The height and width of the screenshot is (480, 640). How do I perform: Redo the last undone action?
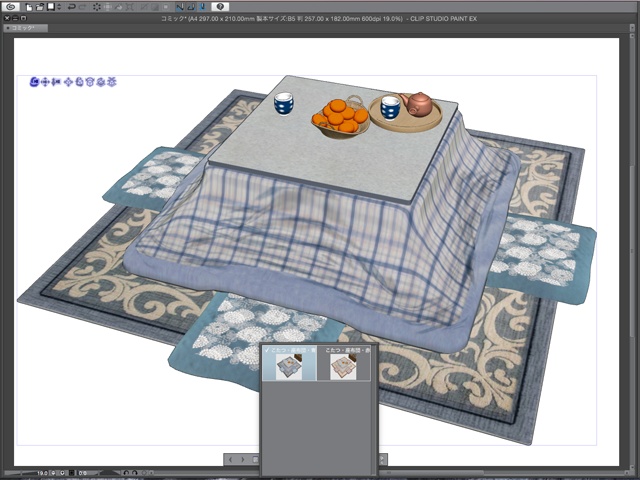pos(83,7)
